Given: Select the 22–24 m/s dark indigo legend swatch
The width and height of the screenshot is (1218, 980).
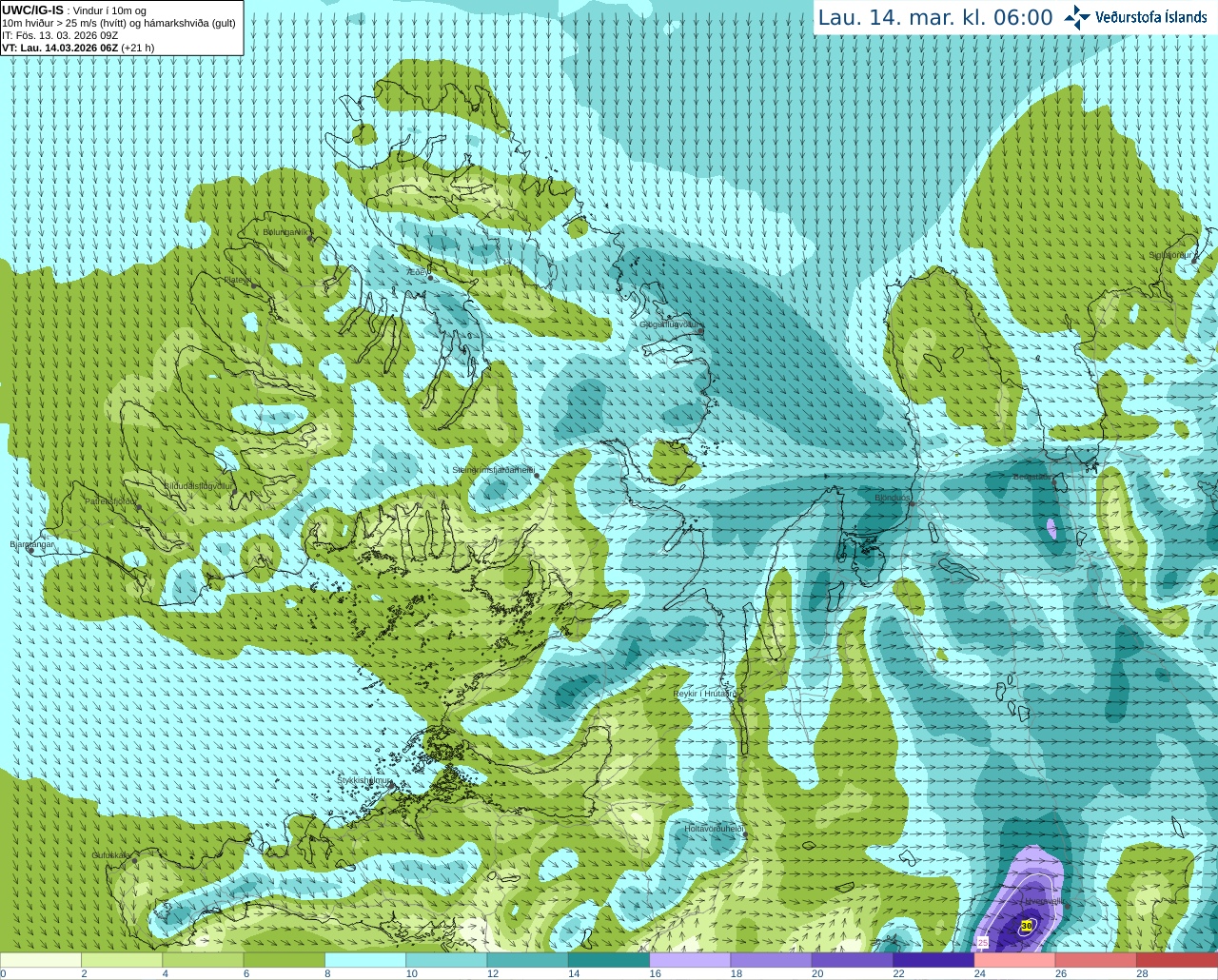Looking at the screenshot, I should pos(933,960).
